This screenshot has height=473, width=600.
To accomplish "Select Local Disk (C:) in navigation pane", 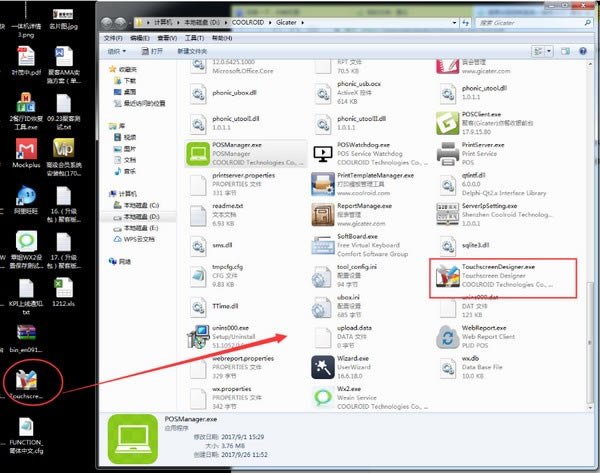I will point(136,205).
